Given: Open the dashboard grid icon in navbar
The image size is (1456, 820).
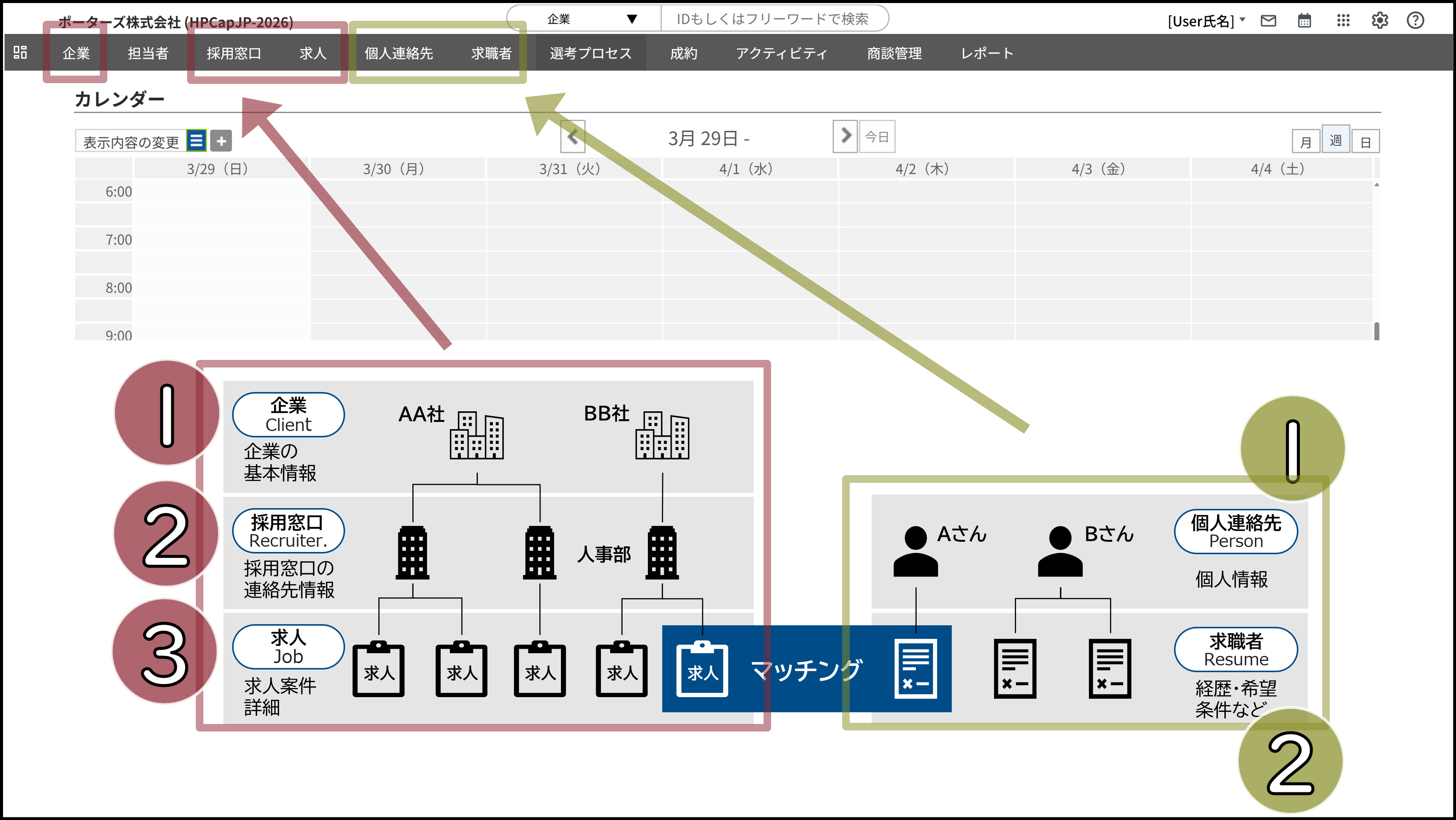Looking at the screenshot, I should tap(20, 53).
